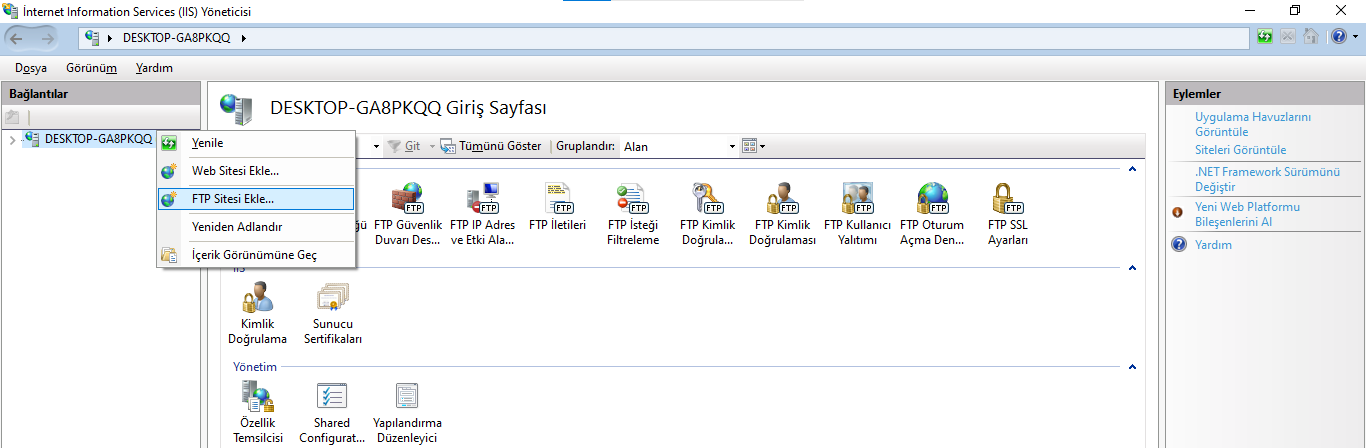Open the filter dropdown arrow before Git
1366x448 pixels.
(x=376, y=146)
